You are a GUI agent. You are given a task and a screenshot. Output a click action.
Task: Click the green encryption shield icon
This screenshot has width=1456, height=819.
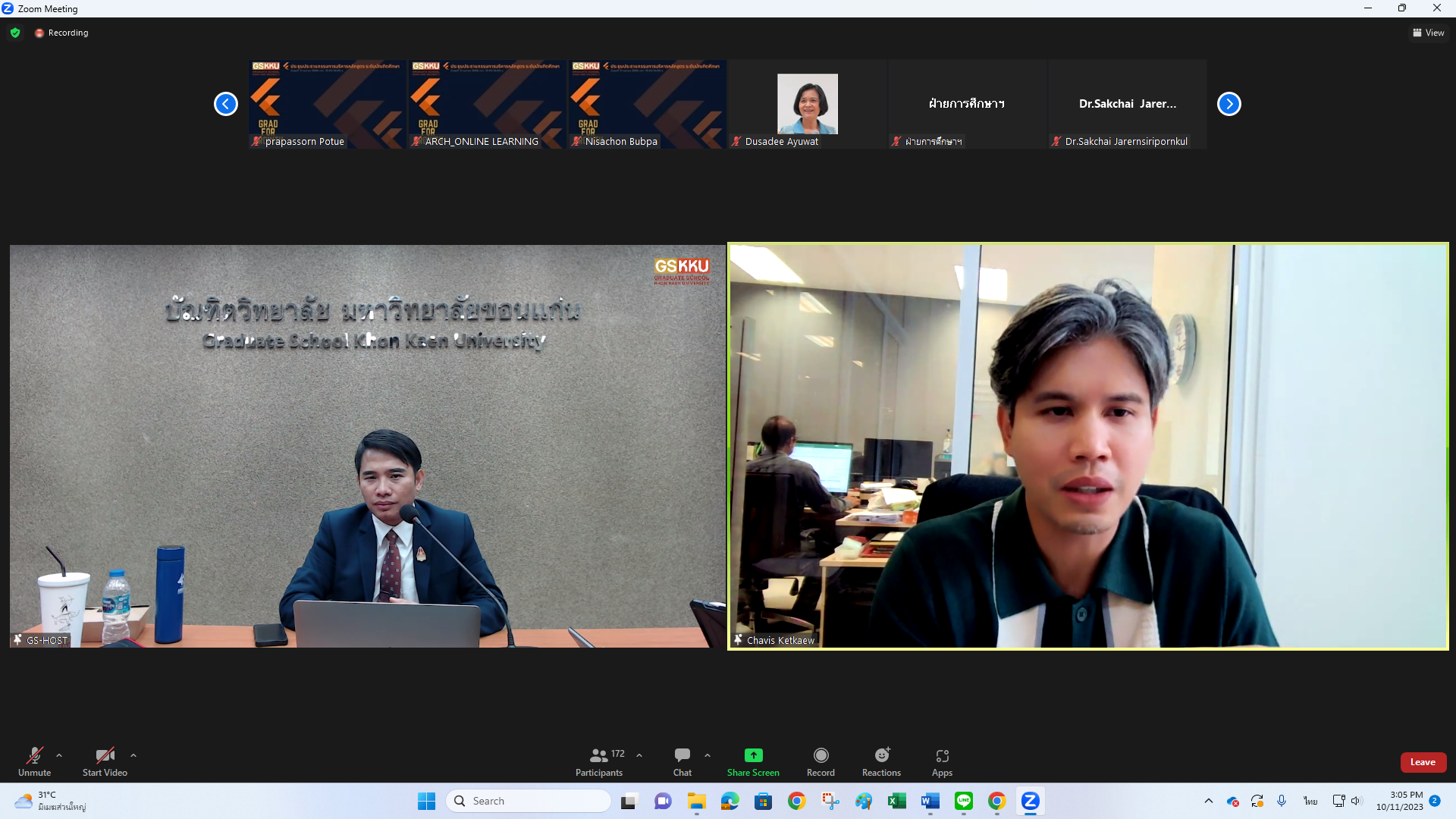point(15,33)
